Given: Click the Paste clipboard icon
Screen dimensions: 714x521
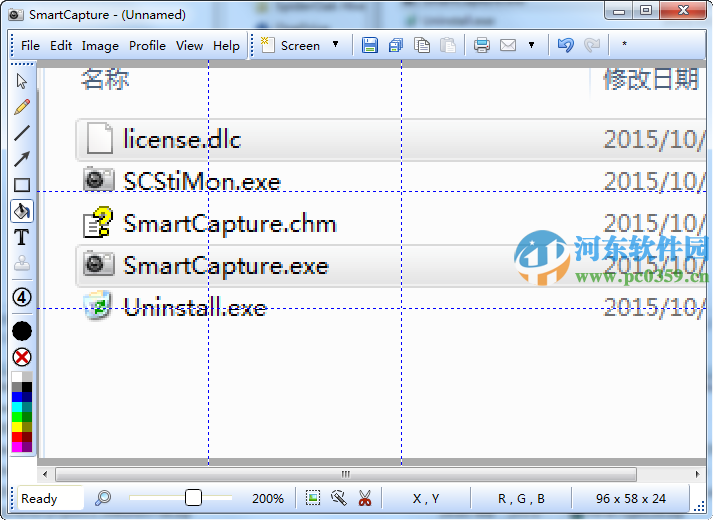Looking at the screenshot, I should pyautogui.click(x=448, y=45).
